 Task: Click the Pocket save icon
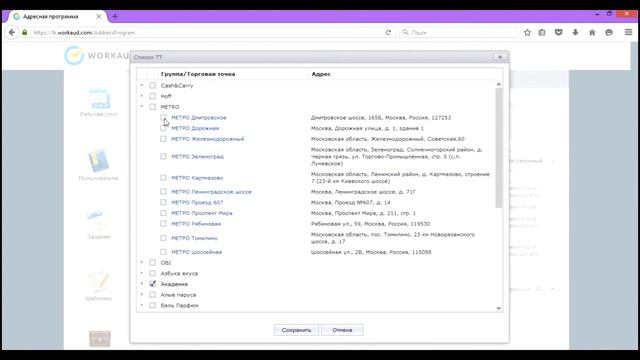coord(559,32)
